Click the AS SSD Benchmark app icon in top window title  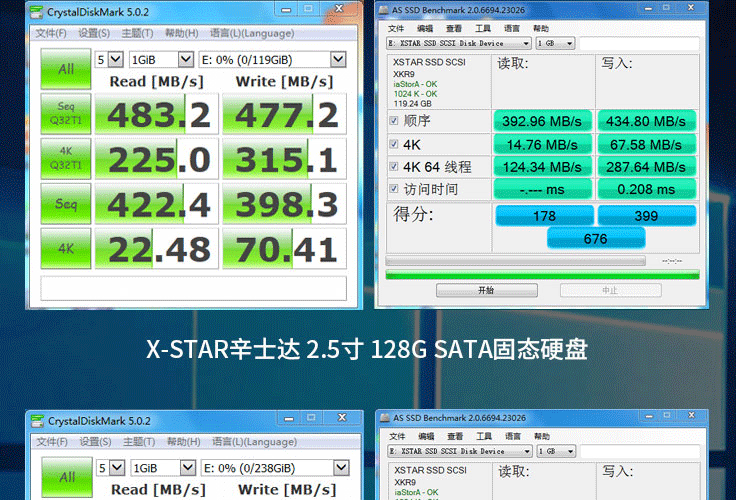[x=383, y=10]
